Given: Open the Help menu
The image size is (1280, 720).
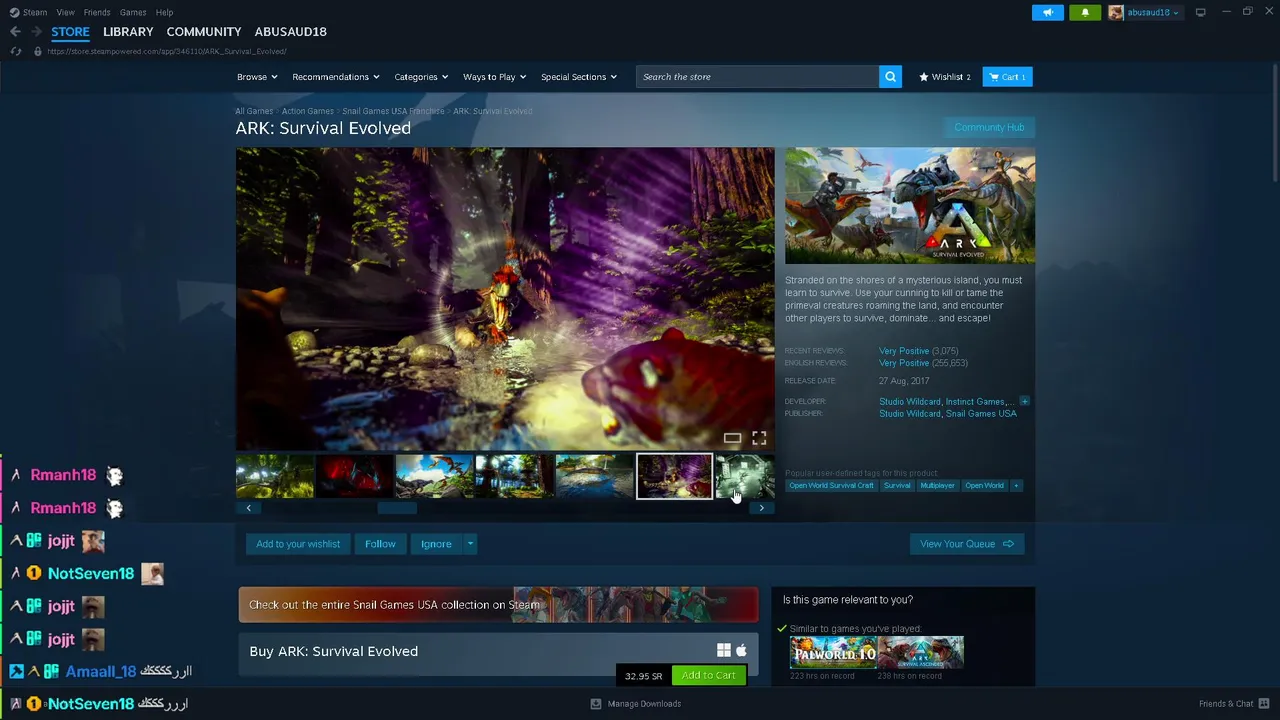Looking at the screenshot, I should (x=165, y=12).
